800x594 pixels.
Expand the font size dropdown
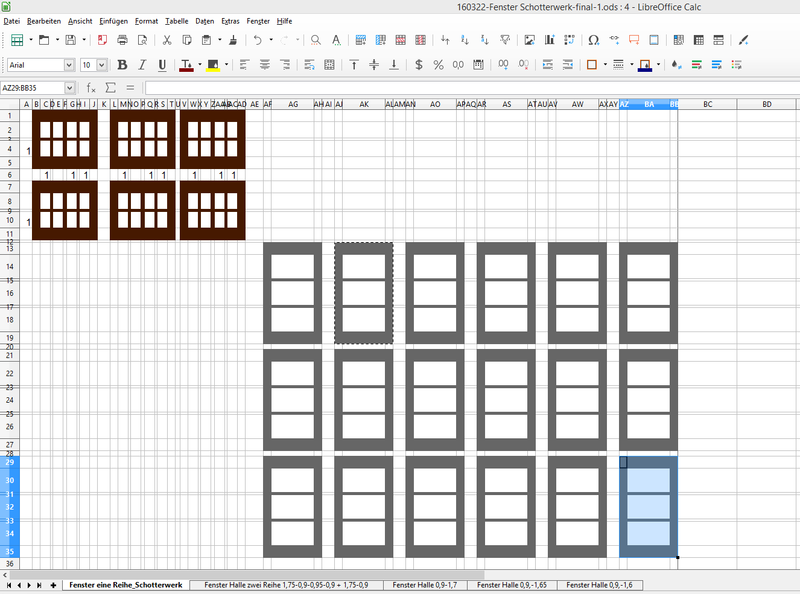click(x=102, y=65)
